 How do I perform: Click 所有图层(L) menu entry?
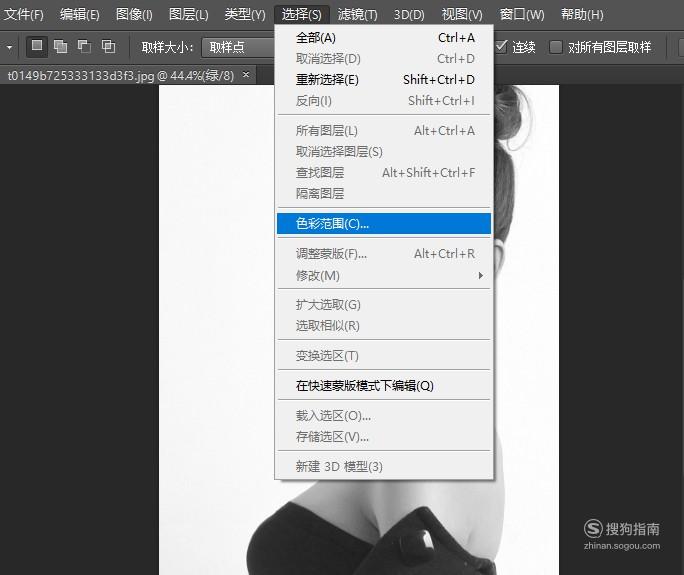384,130
